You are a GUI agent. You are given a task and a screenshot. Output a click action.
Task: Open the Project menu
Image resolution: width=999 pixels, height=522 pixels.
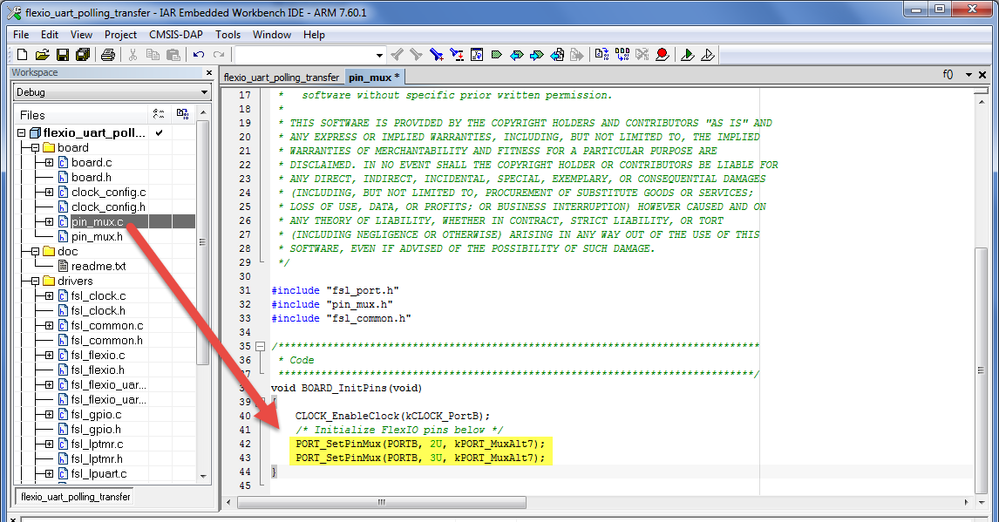click(x=120, y=34)
